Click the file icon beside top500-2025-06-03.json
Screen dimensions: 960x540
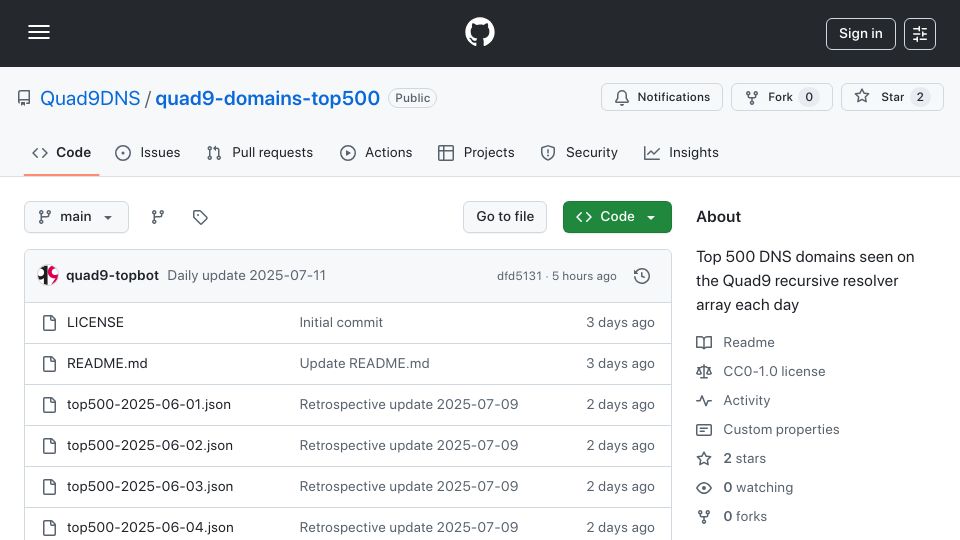(x=50, y=487)
